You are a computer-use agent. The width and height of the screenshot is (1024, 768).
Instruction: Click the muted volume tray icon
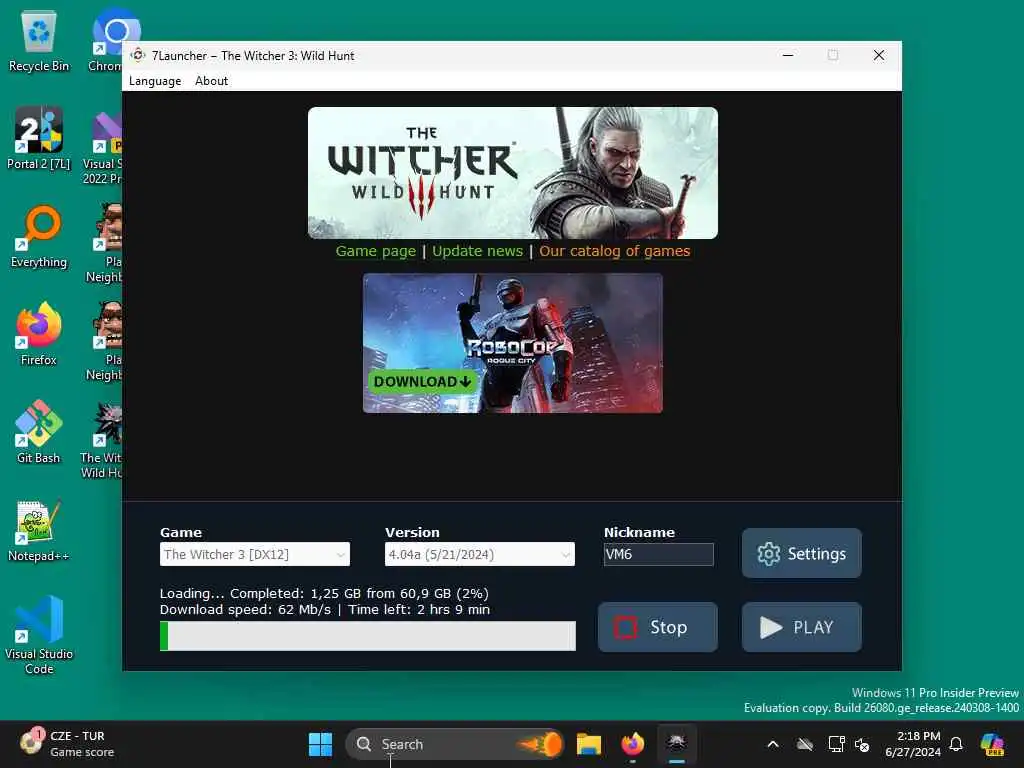tap(862, 744)
